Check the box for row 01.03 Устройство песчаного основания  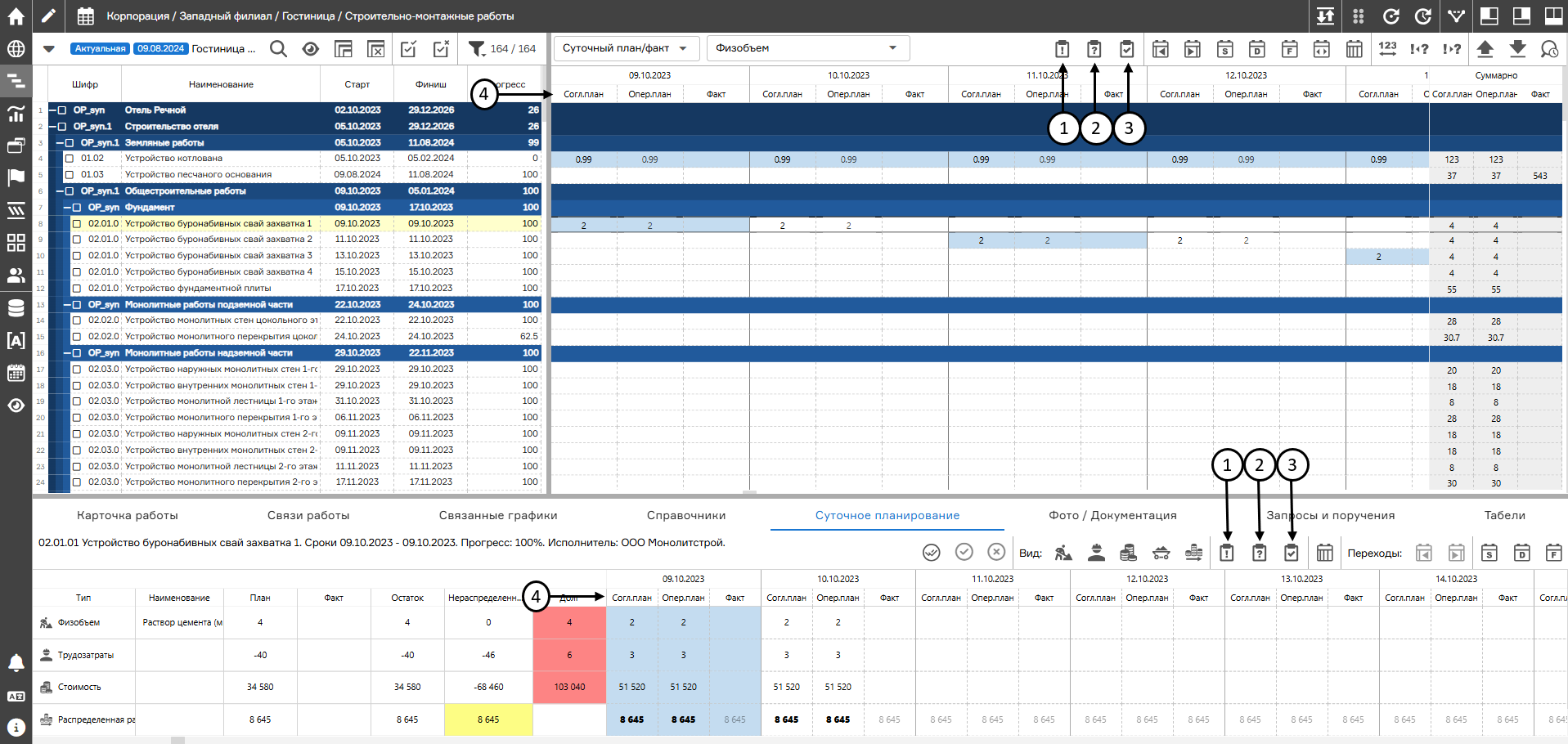point(70,175)
